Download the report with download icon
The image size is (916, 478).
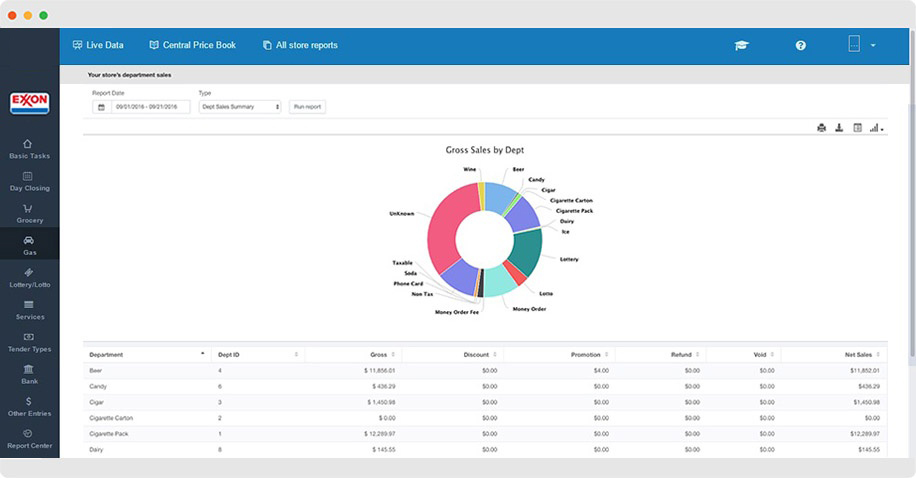[839, 128]
